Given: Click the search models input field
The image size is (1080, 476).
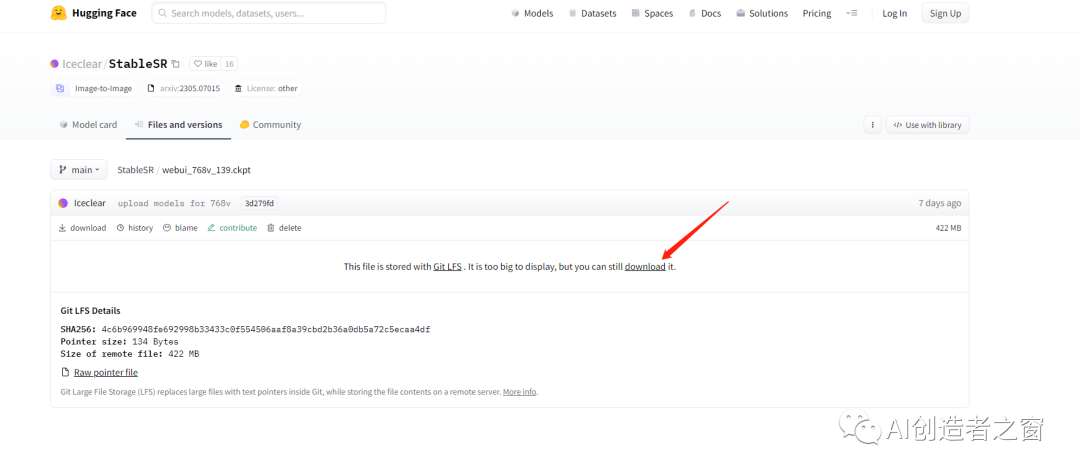Looking at the screenshot, I should click(269, 13).
